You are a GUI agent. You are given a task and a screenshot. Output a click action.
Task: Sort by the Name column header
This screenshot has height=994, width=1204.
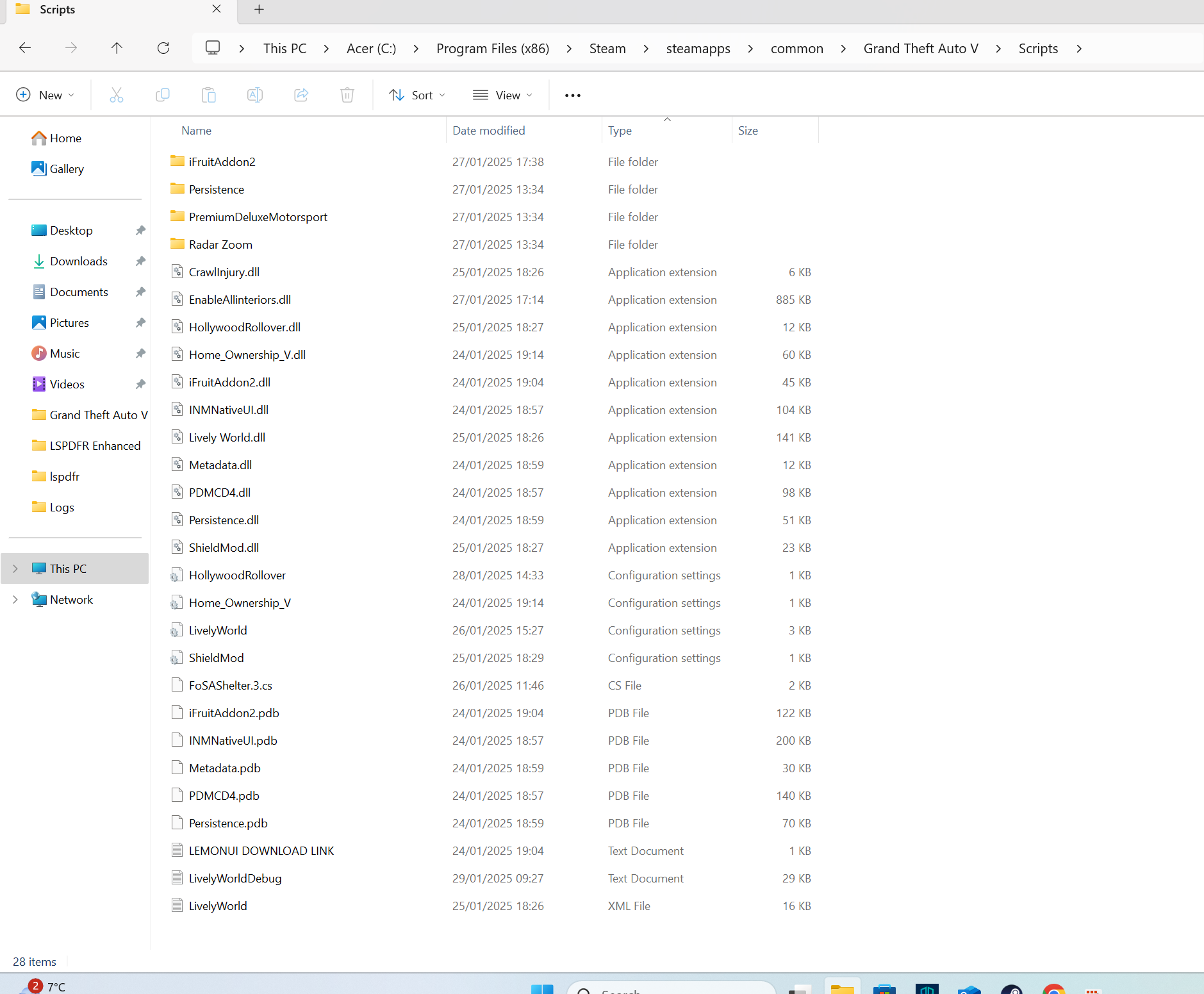[x=196, y=130]
